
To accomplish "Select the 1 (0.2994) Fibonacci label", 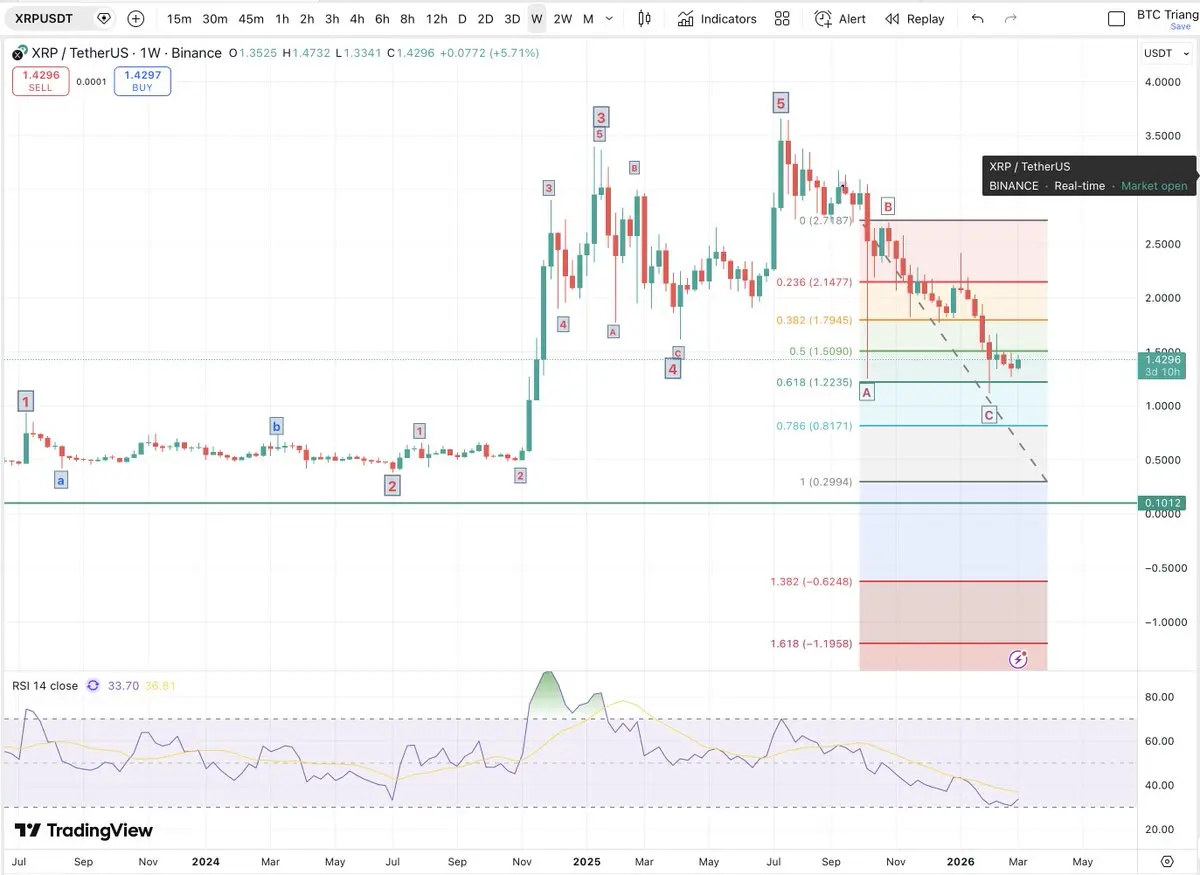I will 825,482.
